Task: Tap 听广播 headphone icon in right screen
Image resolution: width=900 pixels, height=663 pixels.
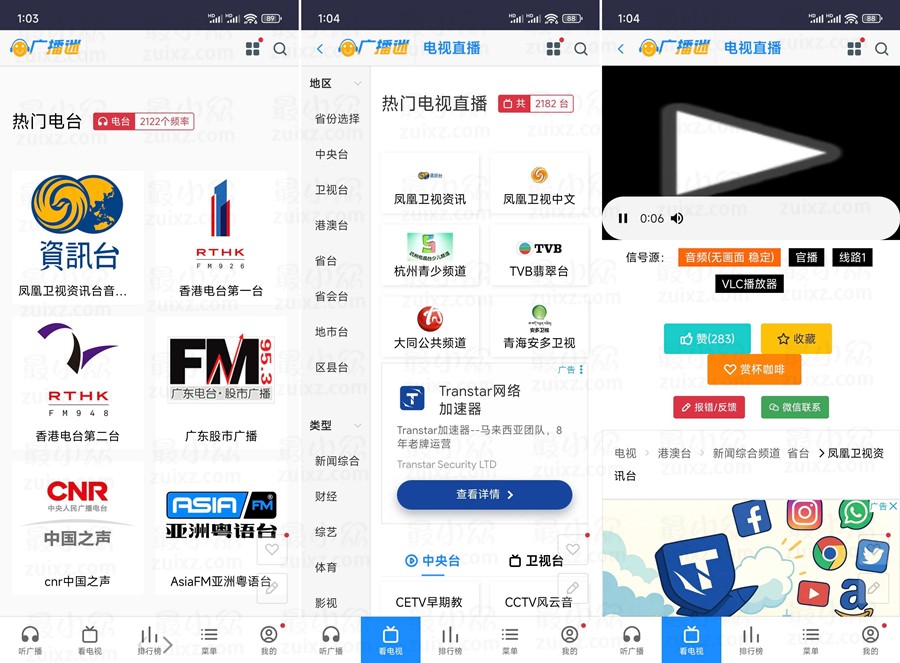Action: (631, 634)
